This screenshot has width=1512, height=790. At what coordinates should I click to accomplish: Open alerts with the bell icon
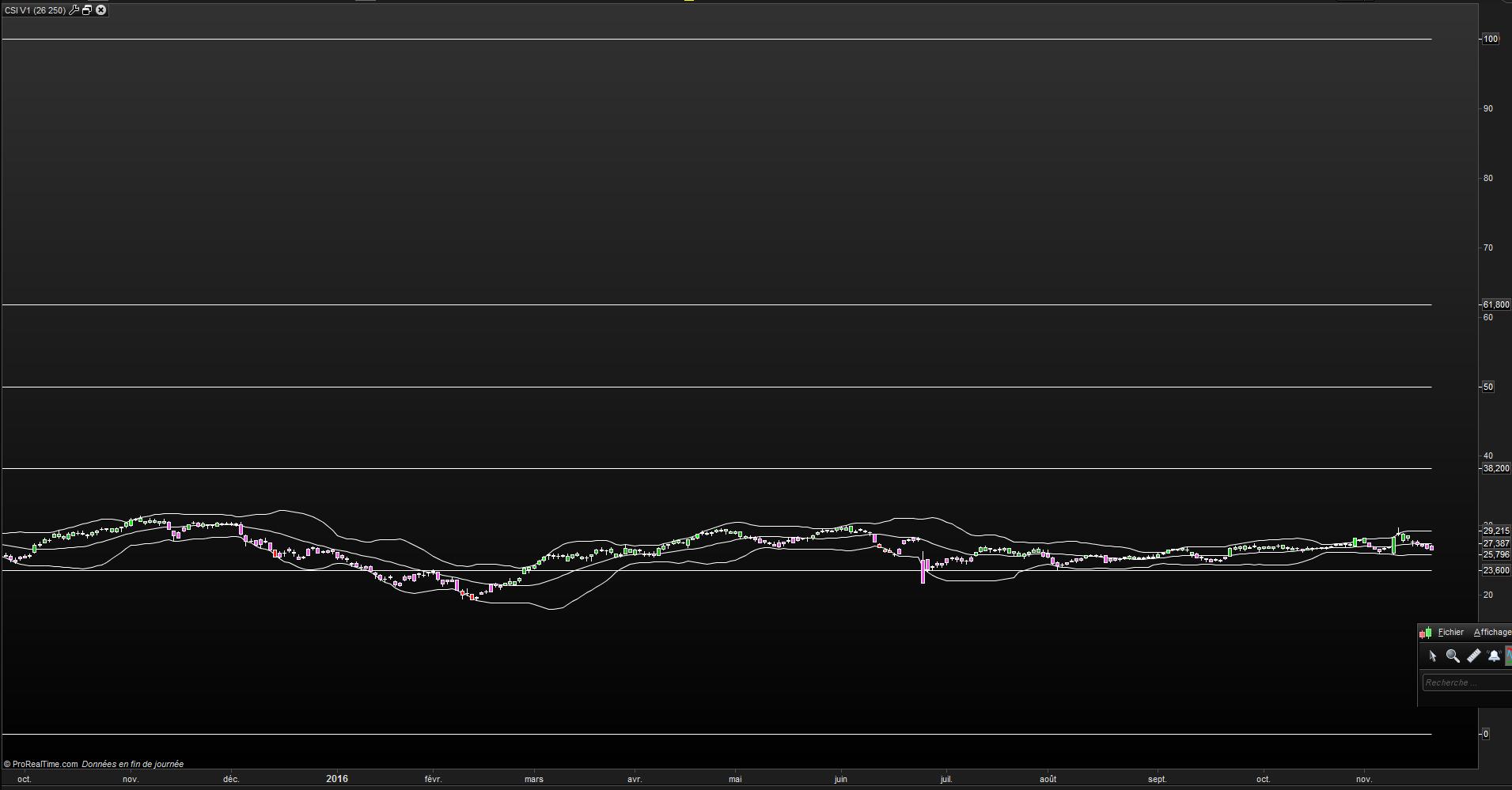click(x=1494, y=656)
